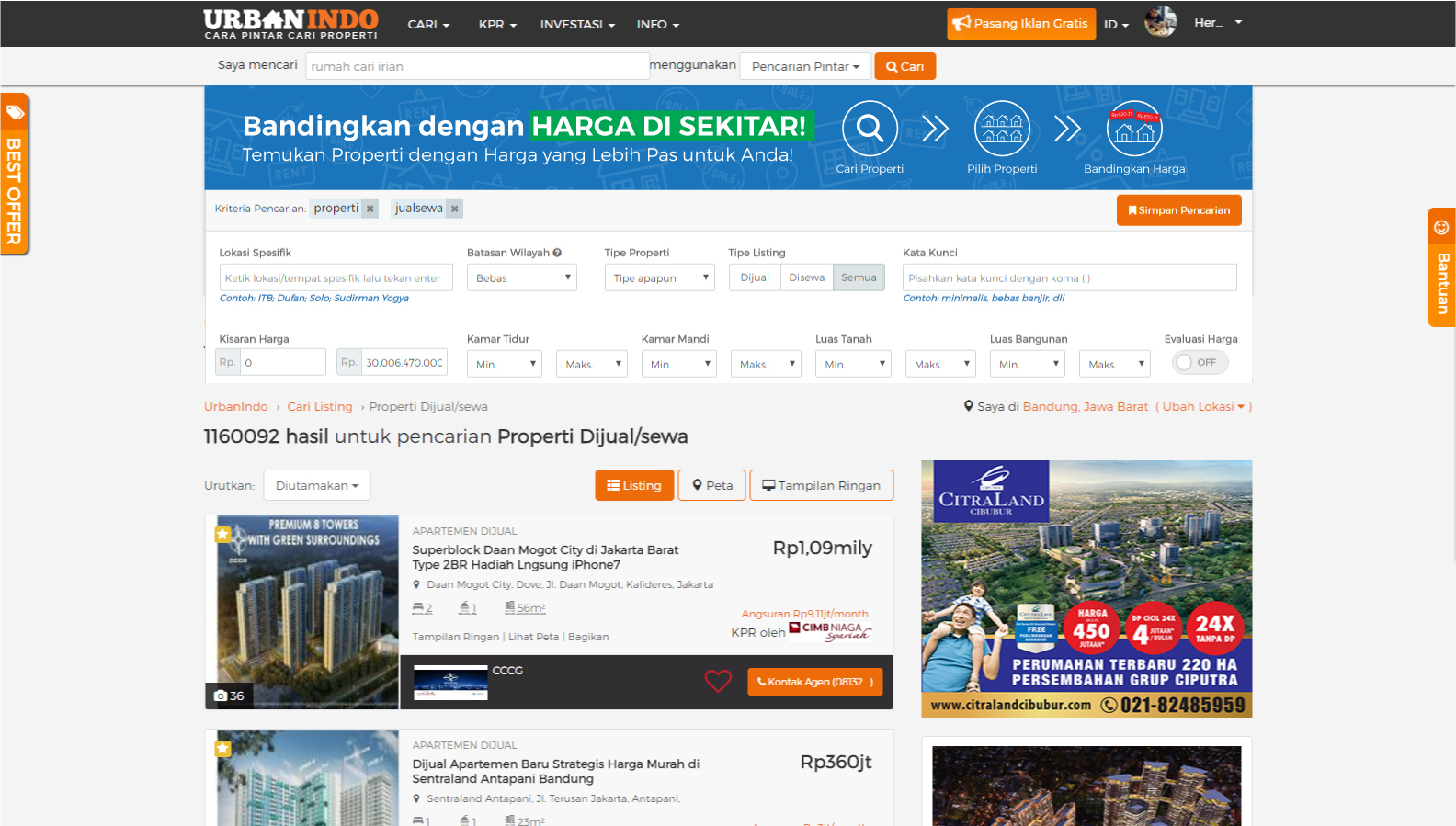Image resolution: width=1456 pixels, height=826 pixels.
Task: Select Dijual listing type
Action: (x=755, y=277)
